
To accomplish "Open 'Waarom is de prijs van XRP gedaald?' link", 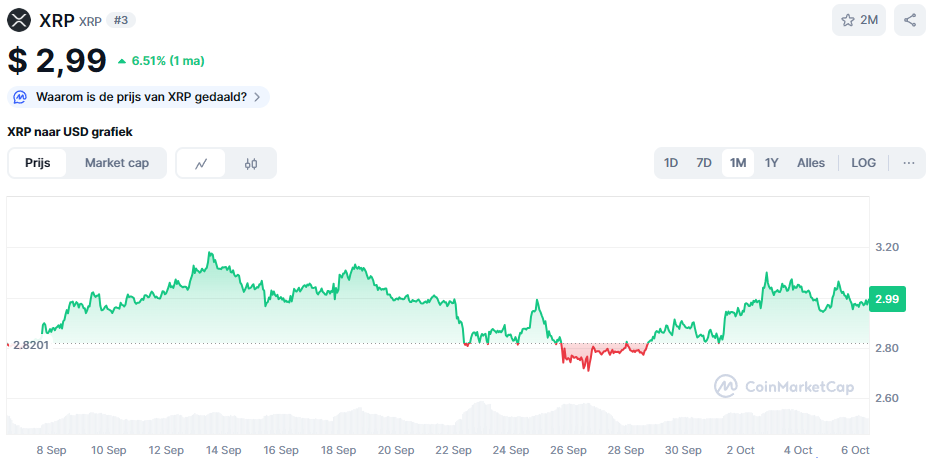I will point(141,97).
